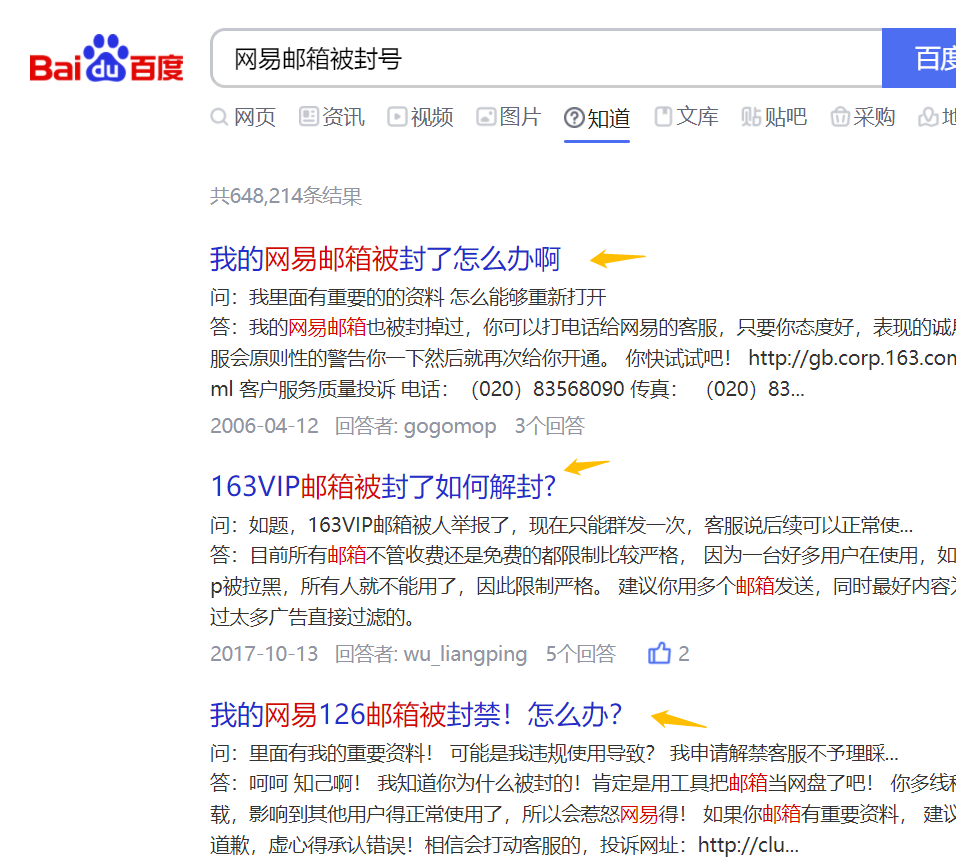Image resolution: width=956 pixels, height=863 pixels.
Task: Click the result count 共648,214条结果
Action: coord(286,196)
